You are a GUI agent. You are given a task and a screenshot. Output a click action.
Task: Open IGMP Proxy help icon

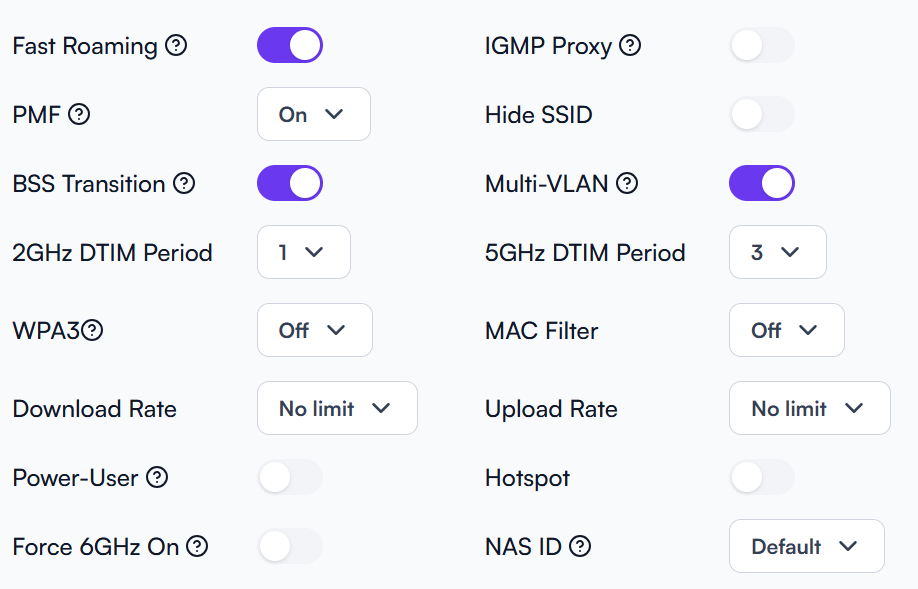[630, 45]
